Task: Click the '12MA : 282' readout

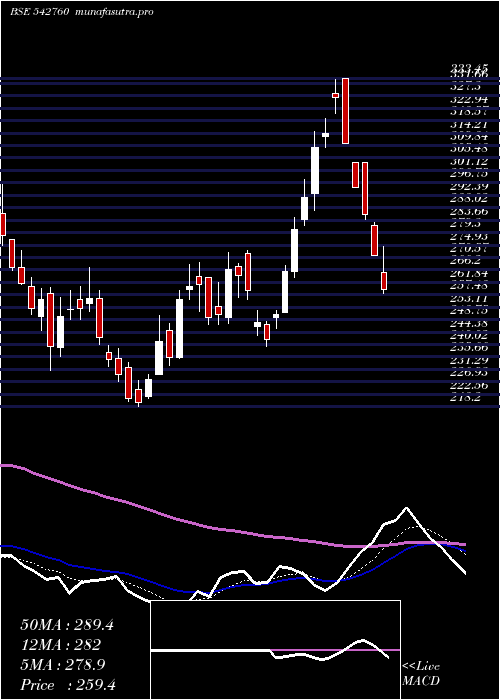Action: point(60,645)
